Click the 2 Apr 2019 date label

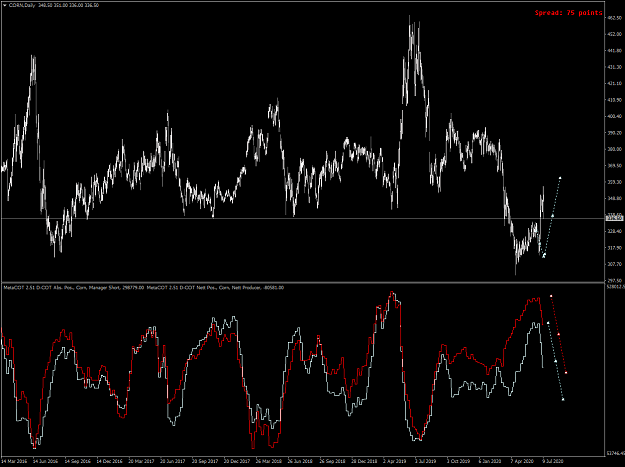[395, 461]
